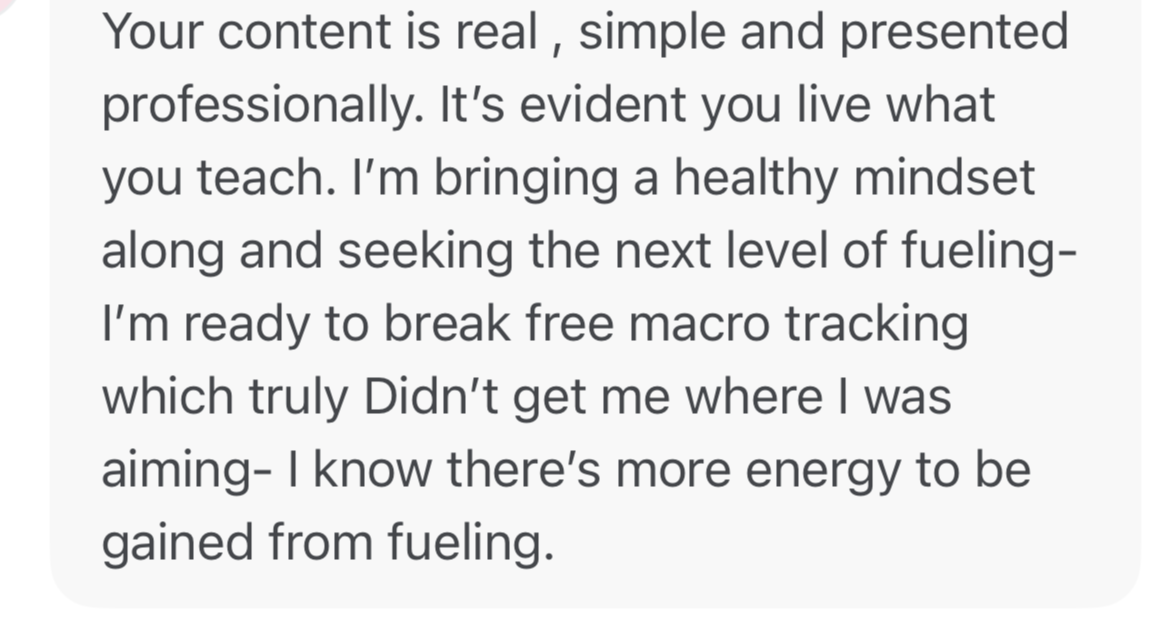Select the phrase "macro tracking"

tap(798, 326)
